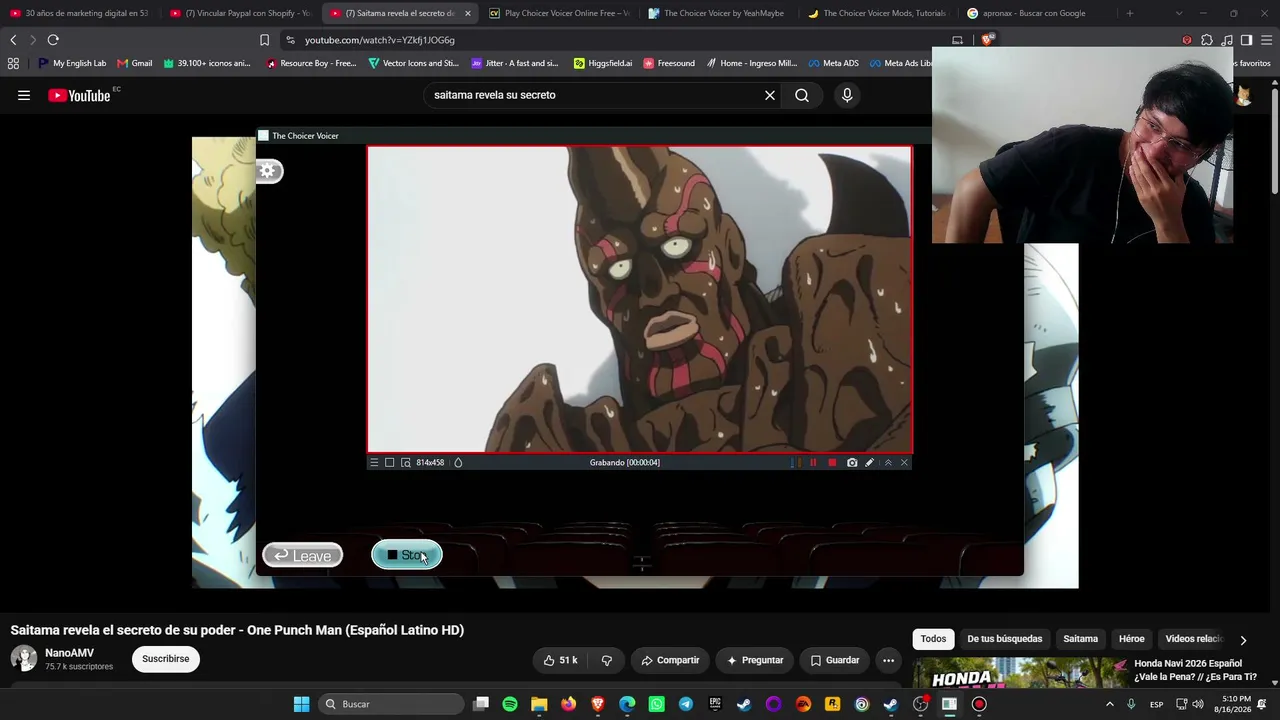1280x720 pixels.
Task: Select the Saitama filter chip
Action: (1080, 639)
